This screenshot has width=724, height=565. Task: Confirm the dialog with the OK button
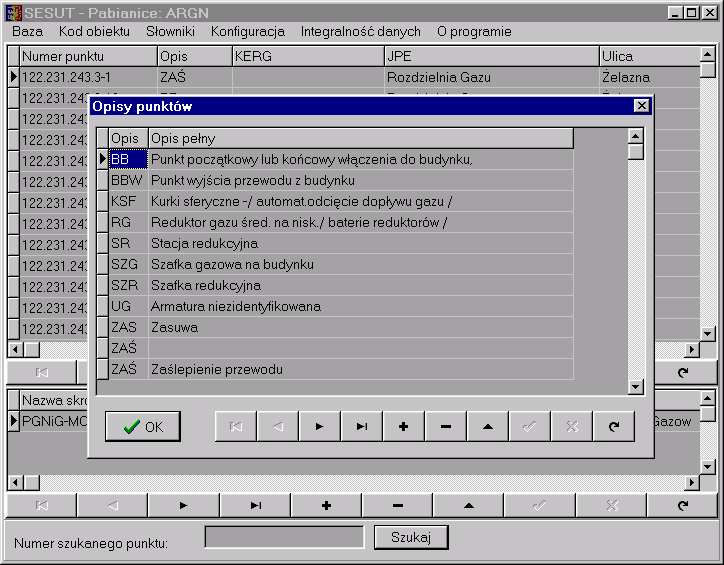point(143,426)
